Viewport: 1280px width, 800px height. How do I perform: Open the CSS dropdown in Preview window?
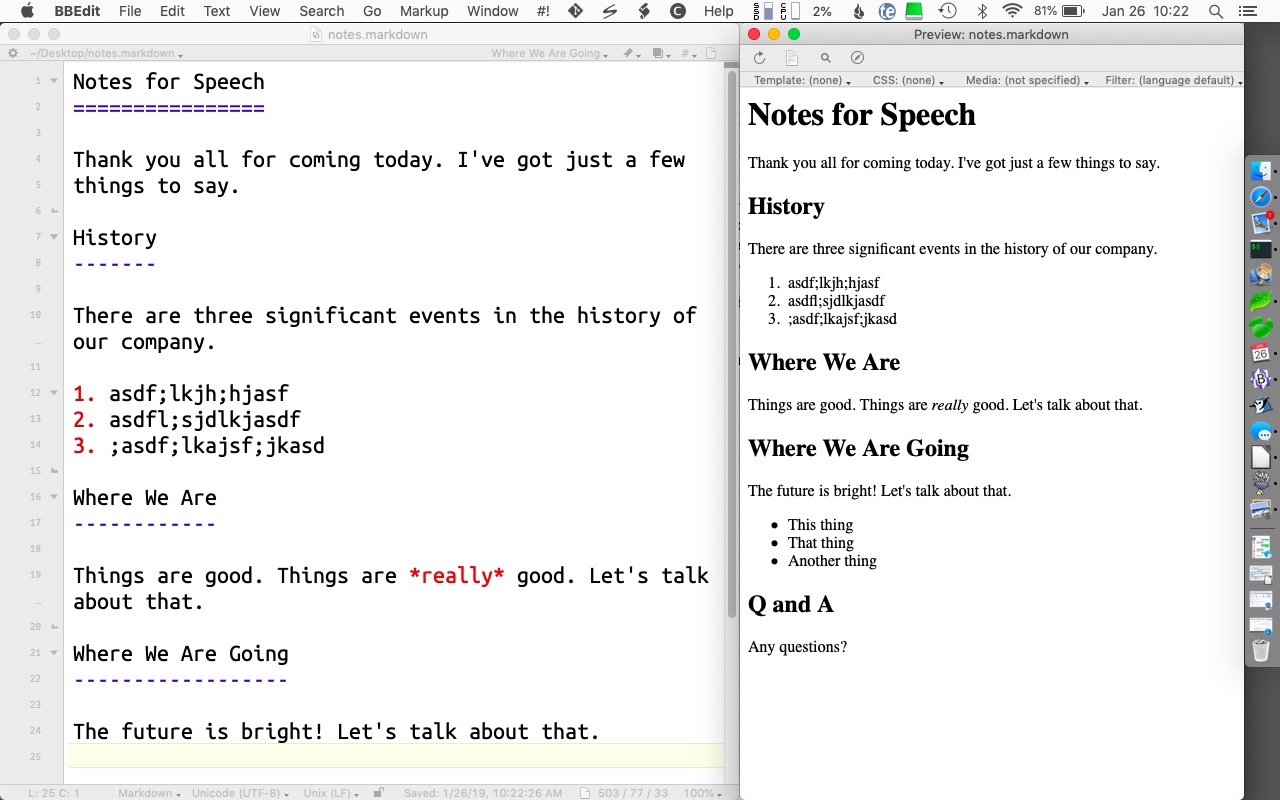click(908, 80)
